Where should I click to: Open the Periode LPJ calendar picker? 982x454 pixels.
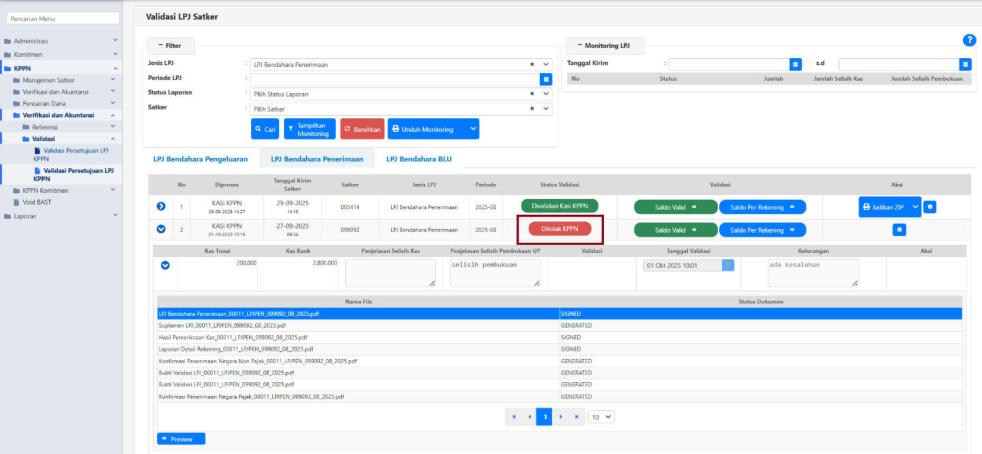tap(546, 78)
